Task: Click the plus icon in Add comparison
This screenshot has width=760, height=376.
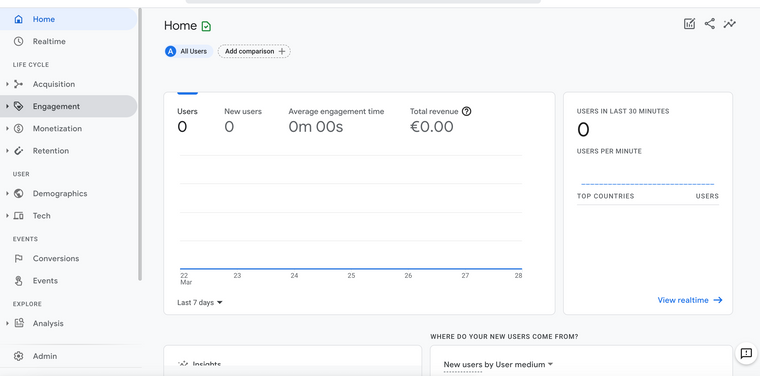Action: coord(282,51)
